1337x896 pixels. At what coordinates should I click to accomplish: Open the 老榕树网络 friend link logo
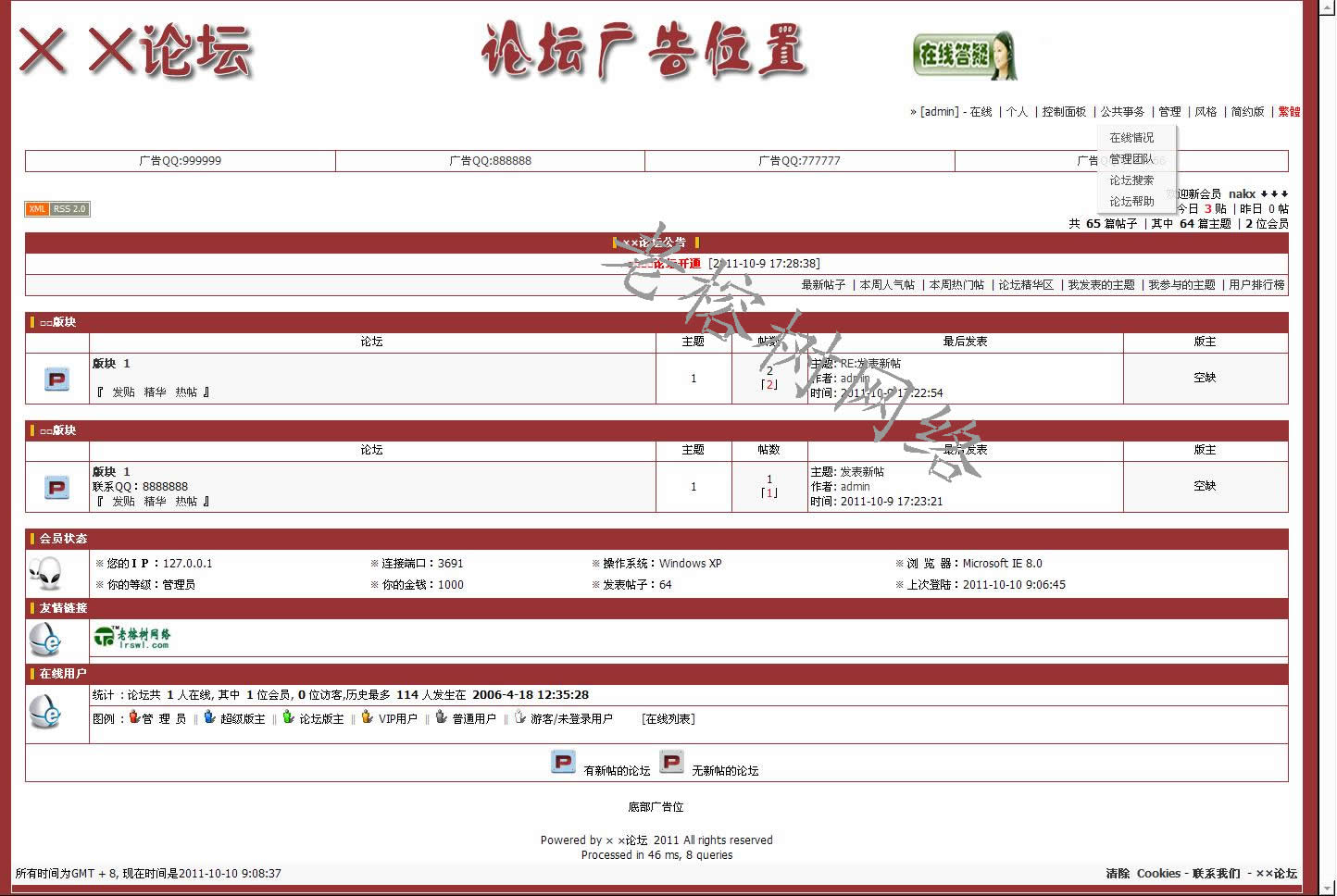point(131,637)
